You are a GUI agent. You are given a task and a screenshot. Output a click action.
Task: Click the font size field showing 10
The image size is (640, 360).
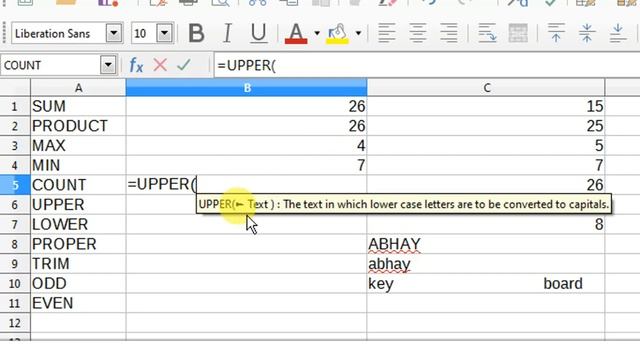tap(144, 33)
